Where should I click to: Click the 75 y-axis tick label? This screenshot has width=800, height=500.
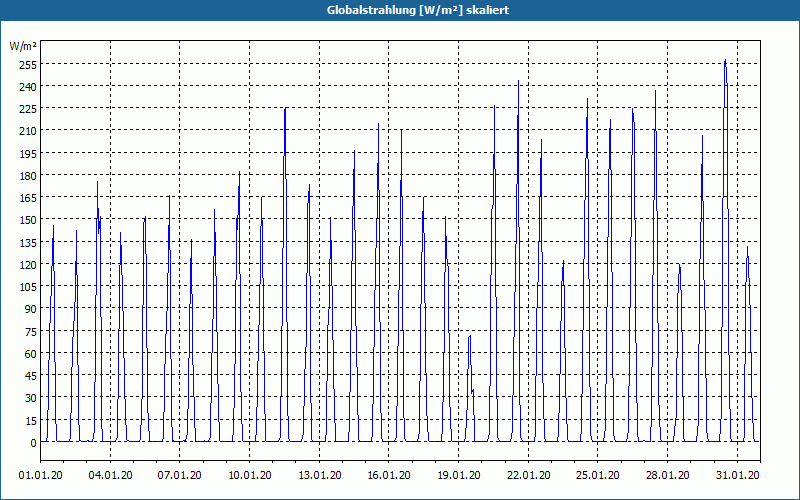coord(31,332)
